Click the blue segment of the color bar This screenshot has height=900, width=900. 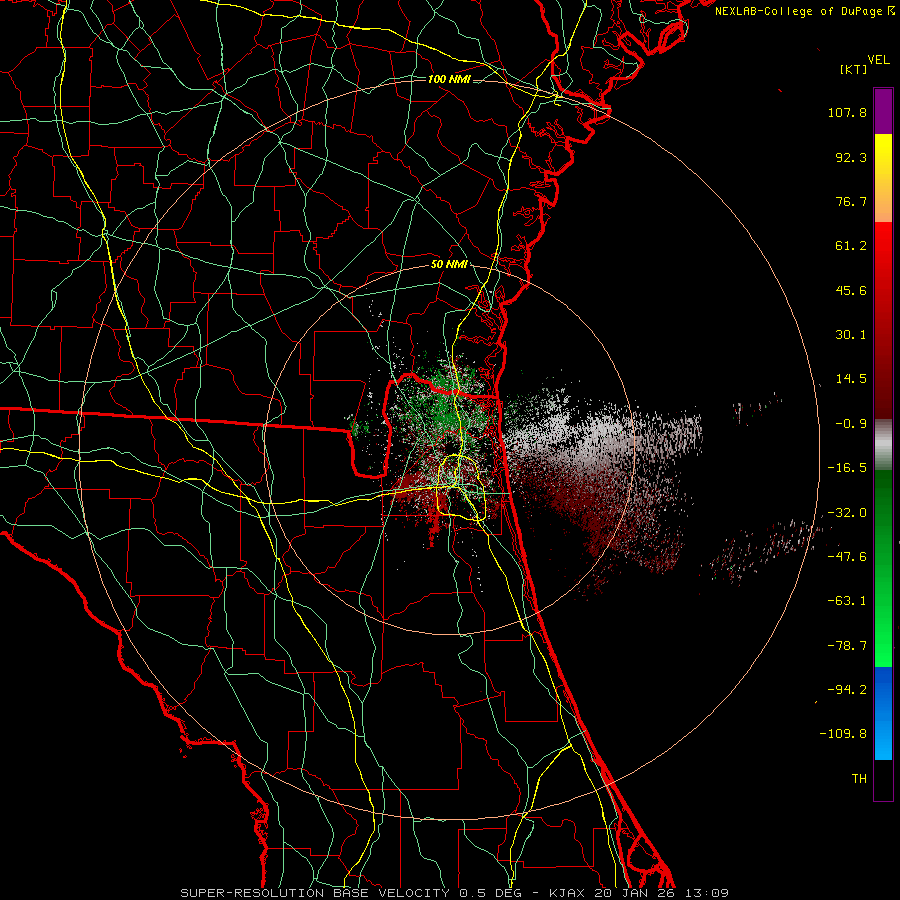(883, 713)
